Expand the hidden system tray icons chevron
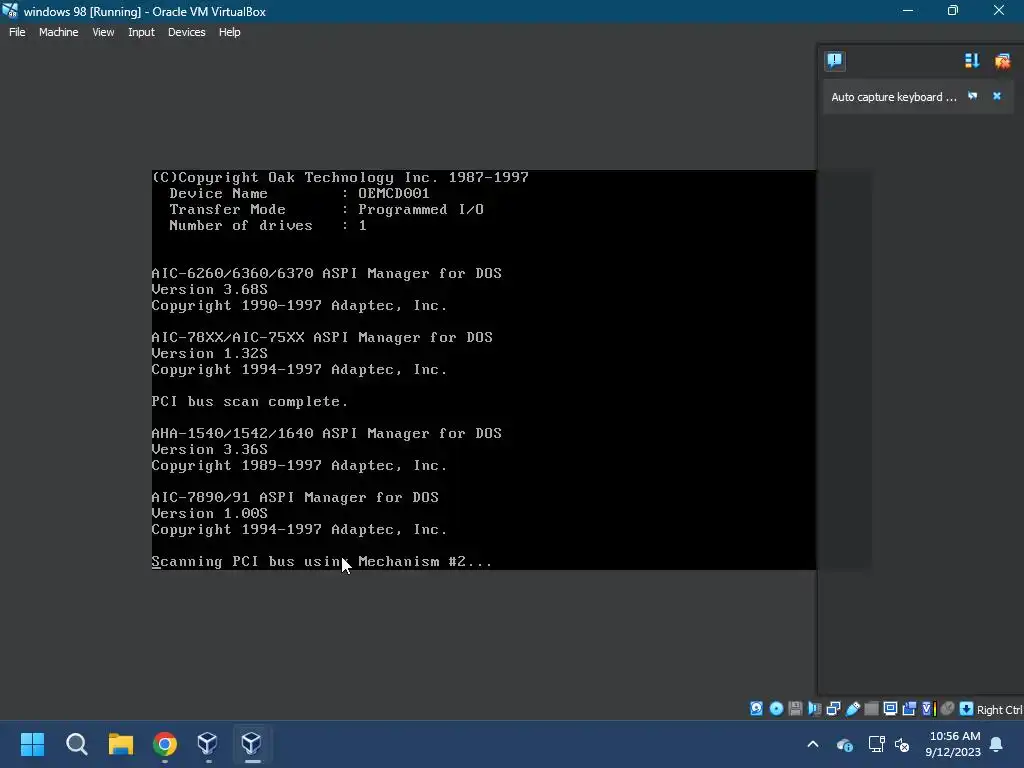 pyautogui.click(x=813, y=744)
